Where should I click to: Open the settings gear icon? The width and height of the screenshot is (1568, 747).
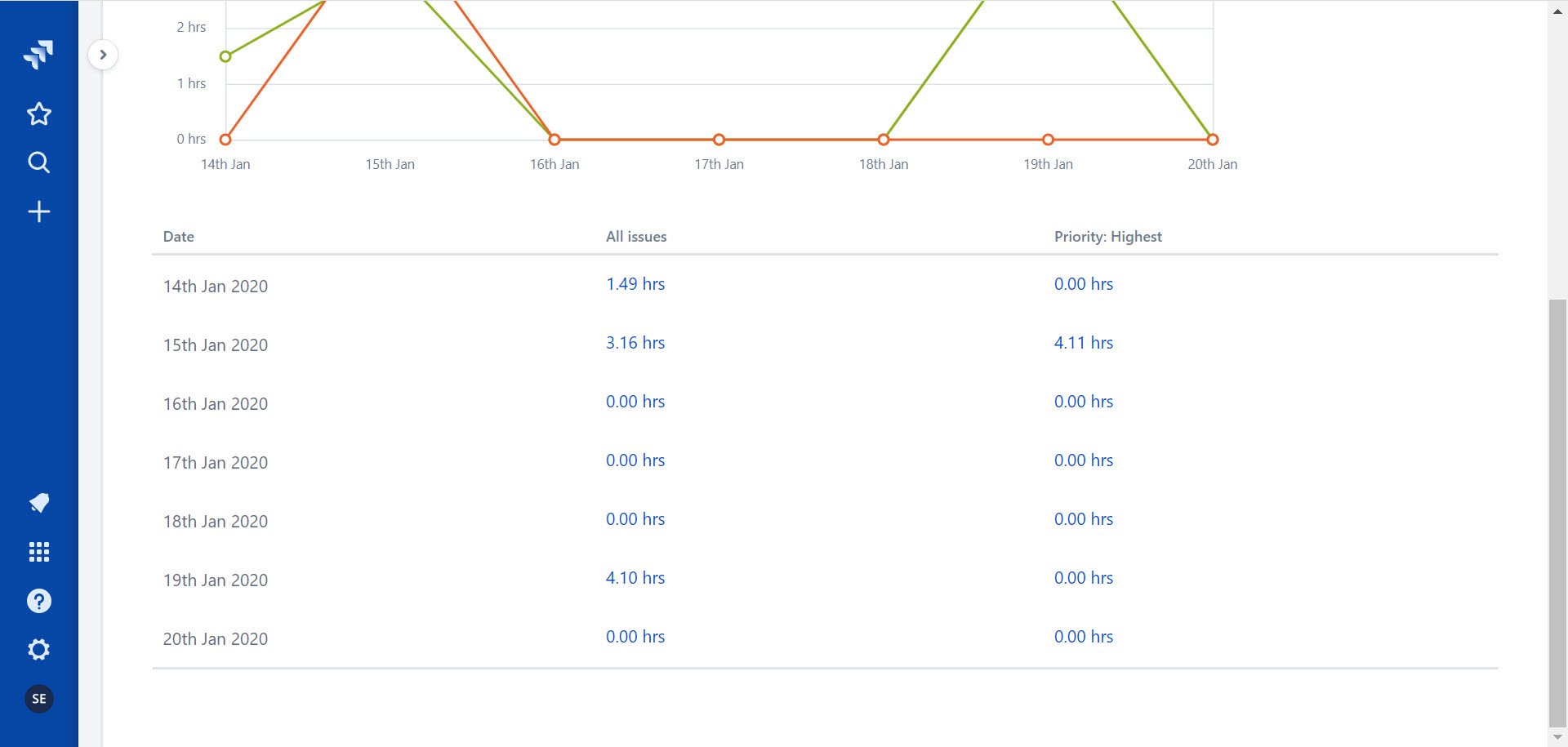(x=38, y=650)
